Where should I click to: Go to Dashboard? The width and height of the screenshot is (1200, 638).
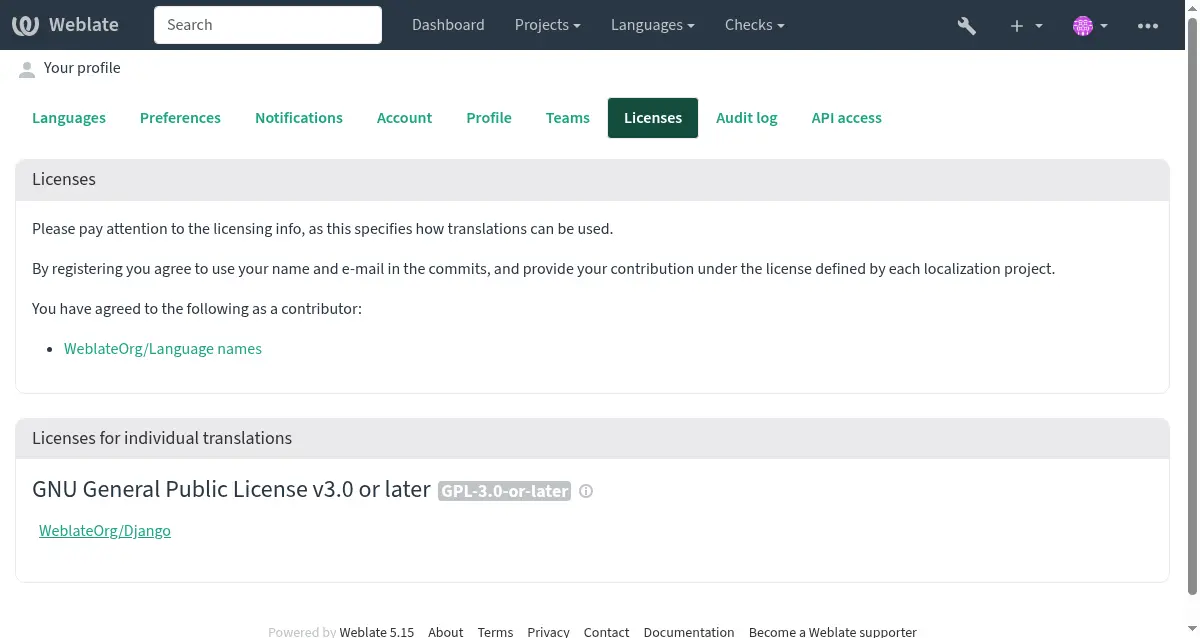coord(448,25)
